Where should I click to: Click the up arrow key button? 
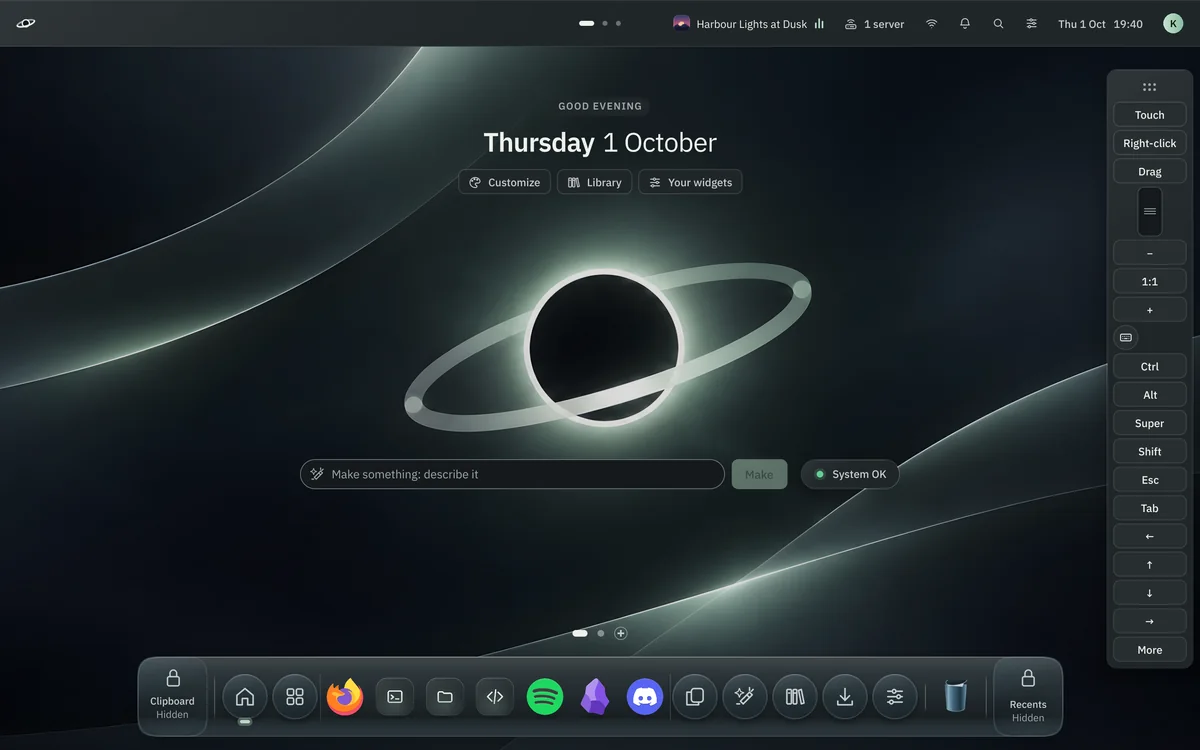(1150, 564)
